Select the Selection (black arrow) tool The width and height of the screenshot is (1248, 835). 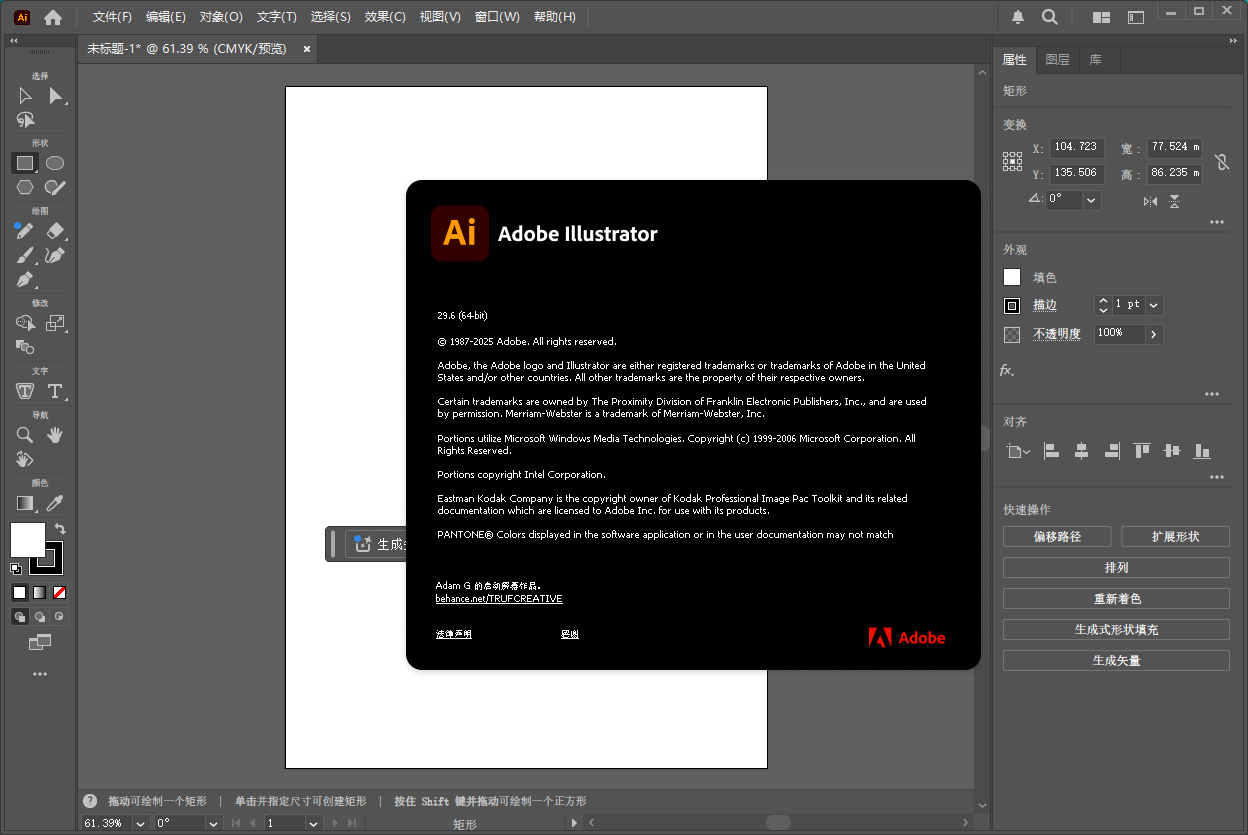(25, 96)
